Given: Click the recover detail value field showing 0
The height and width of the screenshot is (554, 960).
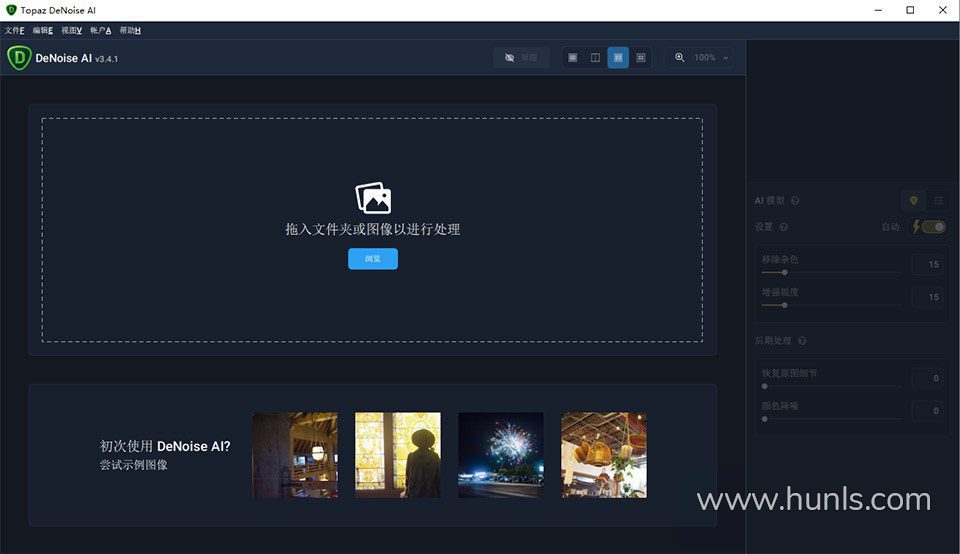Looking at the screenshot, I should click(927, 378).
